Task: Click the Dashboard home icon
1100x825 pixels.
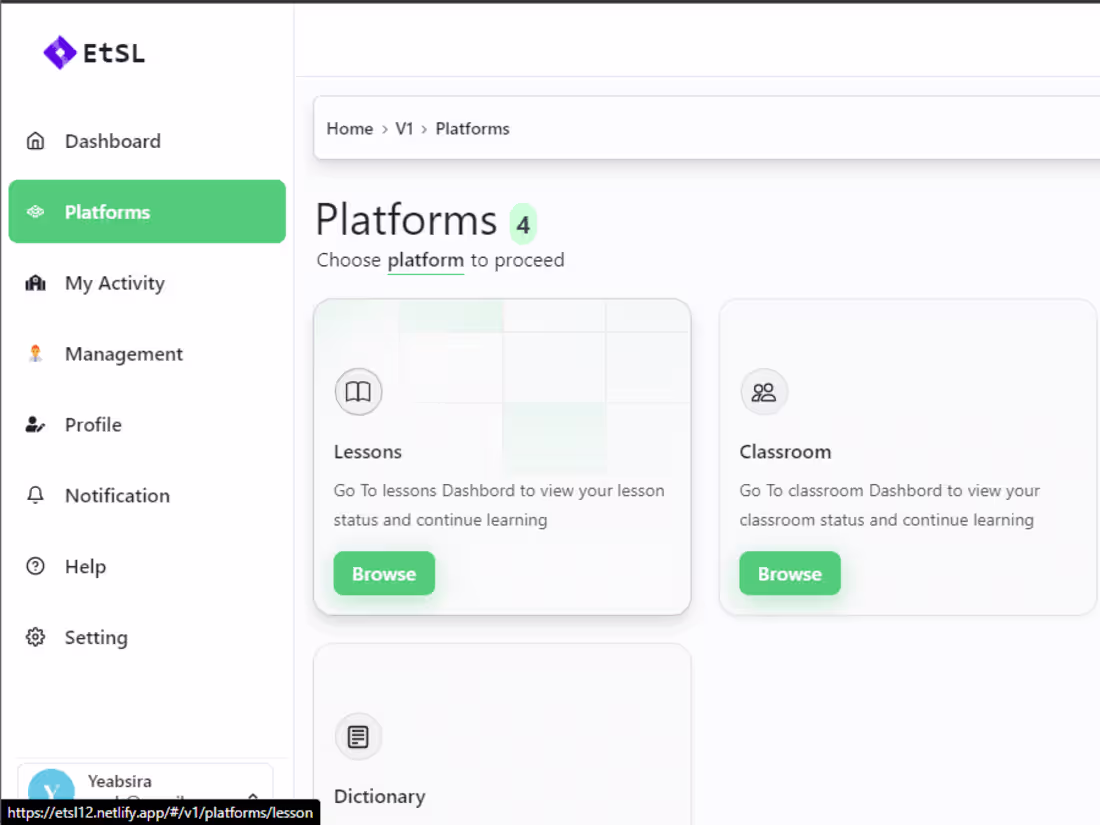Action: (x=35, y=141)
